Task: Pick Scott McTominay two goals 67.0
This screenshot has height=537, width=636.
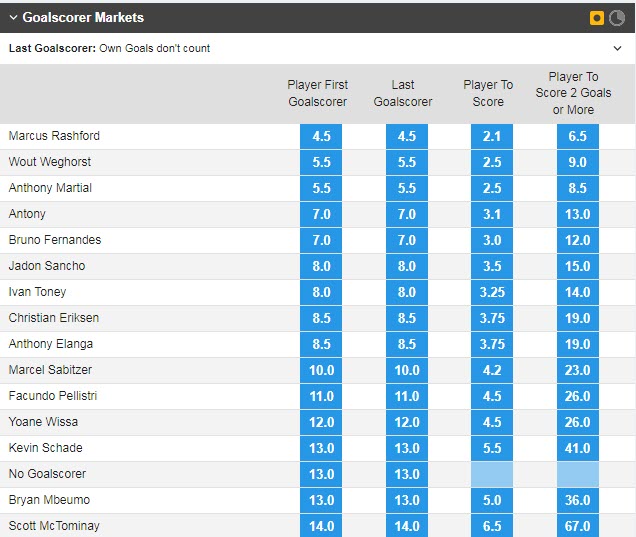Action: [578, 526]
